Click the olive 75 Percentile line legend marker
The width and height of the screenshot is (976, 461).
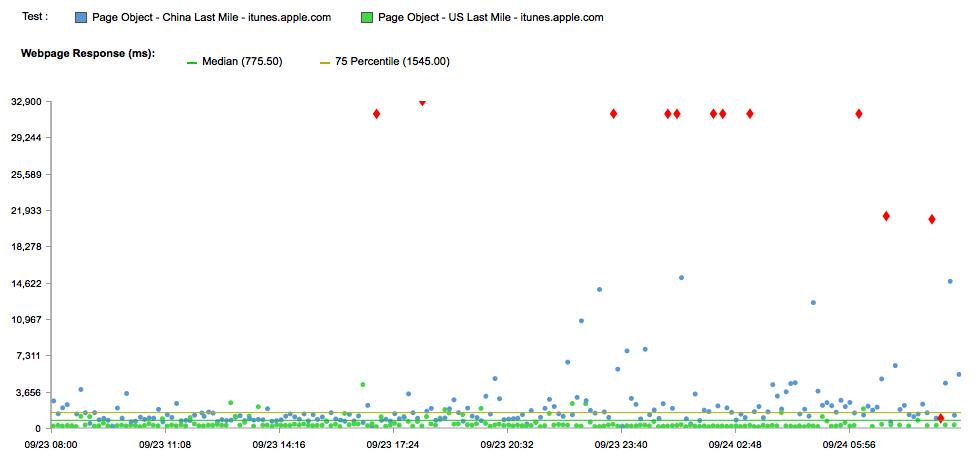(325, 62)
